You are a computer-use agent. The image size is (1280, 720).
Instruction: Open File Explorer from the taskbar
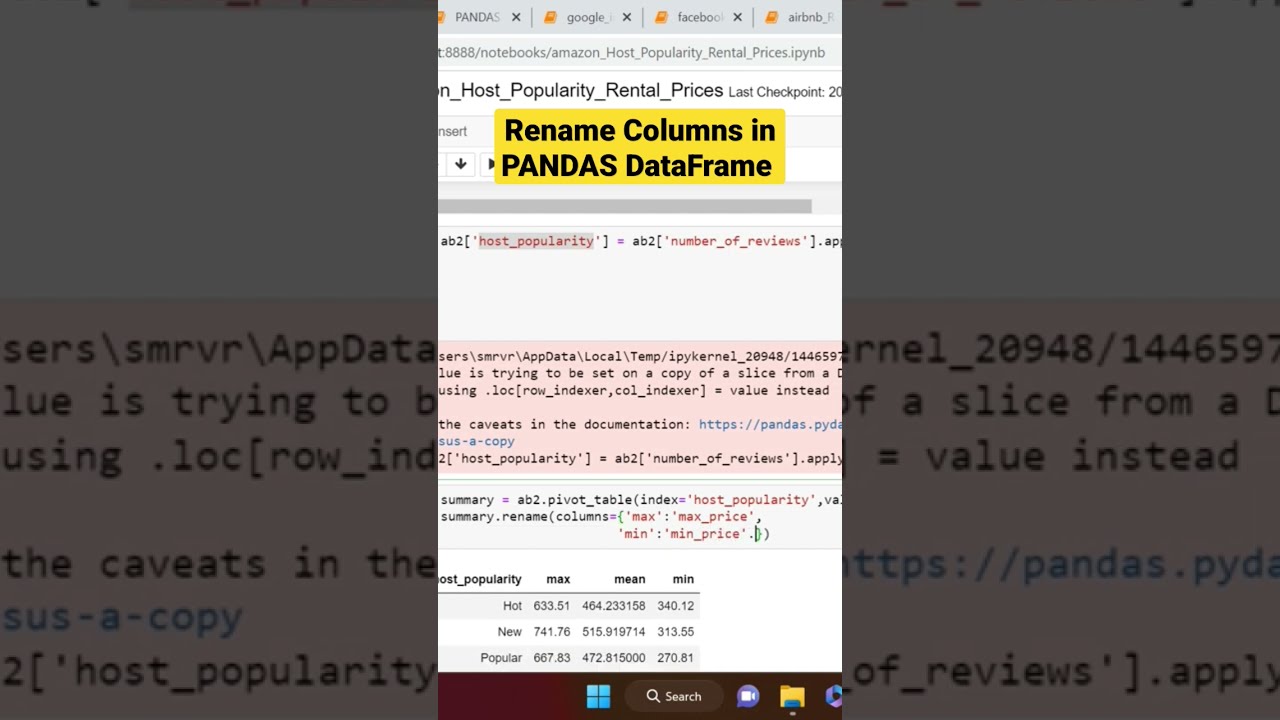coord(792,696)
